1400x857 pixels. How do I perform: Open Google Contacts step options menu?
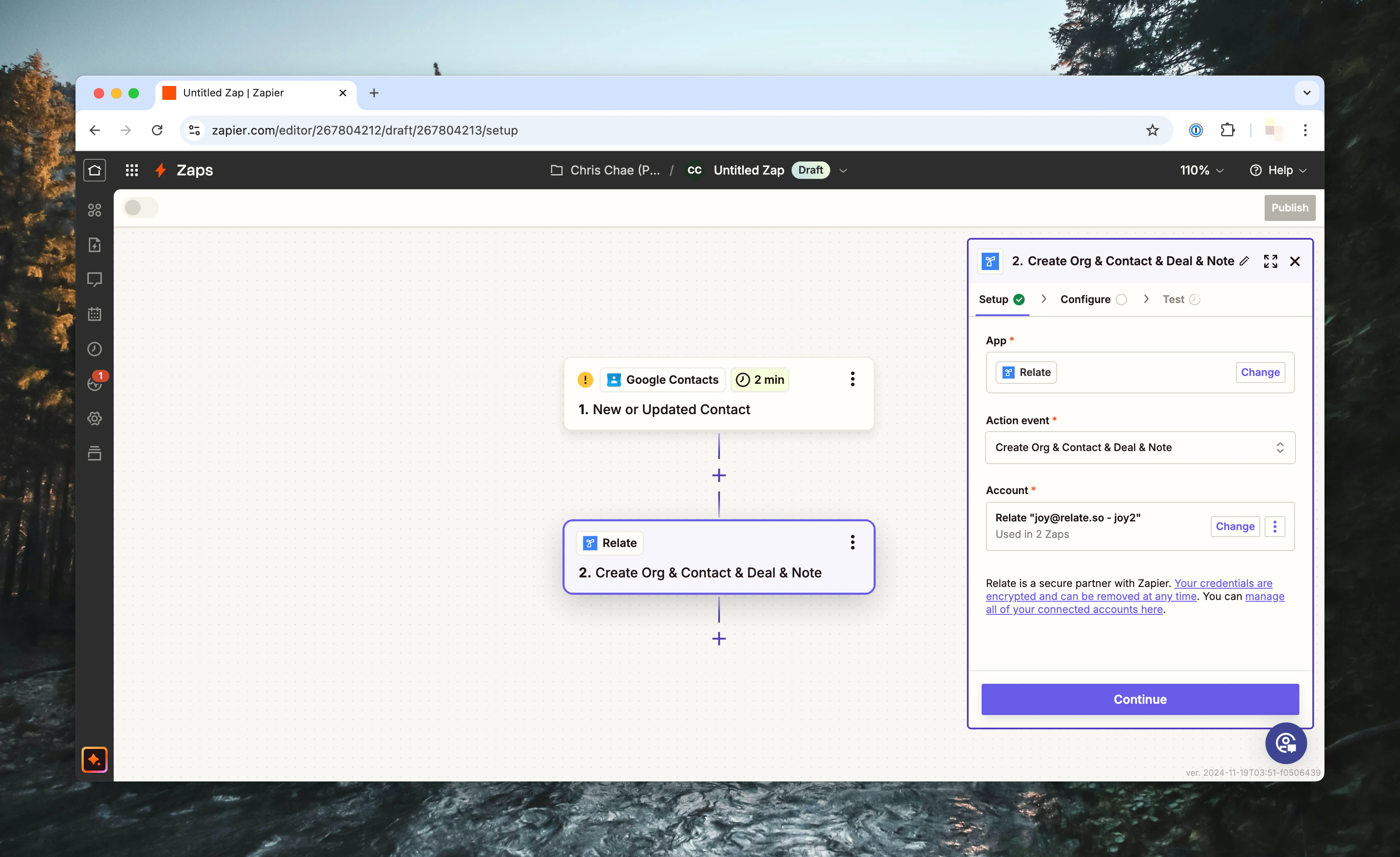(x=852, y=379)
